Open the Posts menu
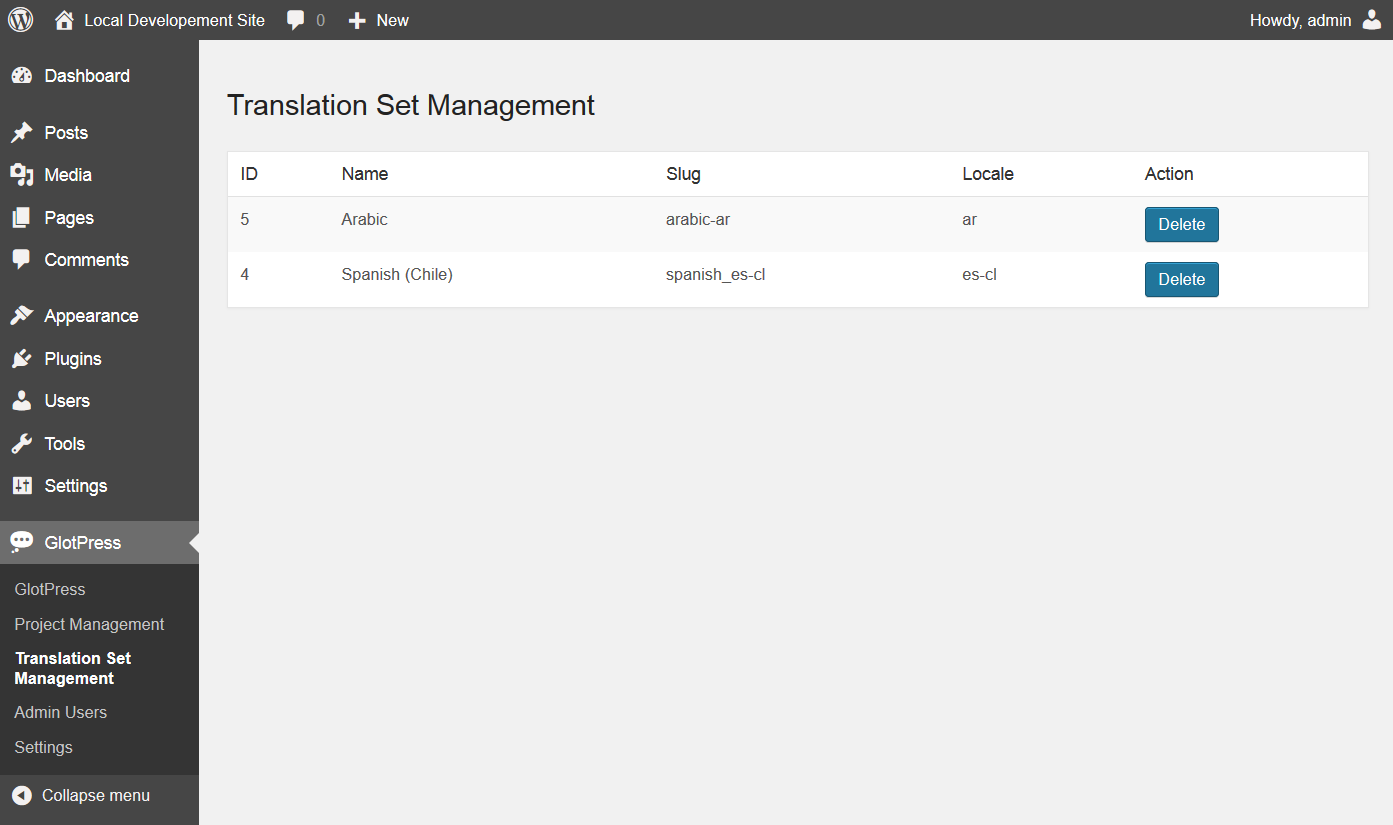 66,133
